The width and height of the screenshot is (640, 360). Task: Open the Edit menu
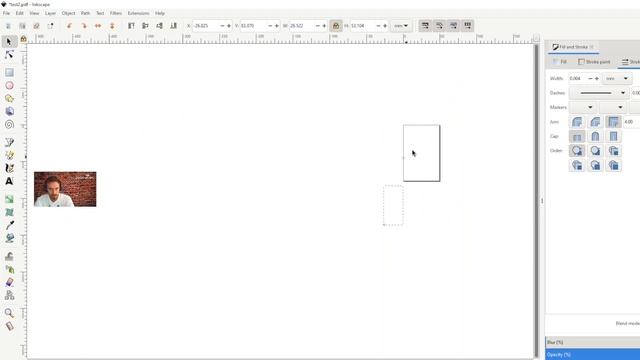point(20,13)
